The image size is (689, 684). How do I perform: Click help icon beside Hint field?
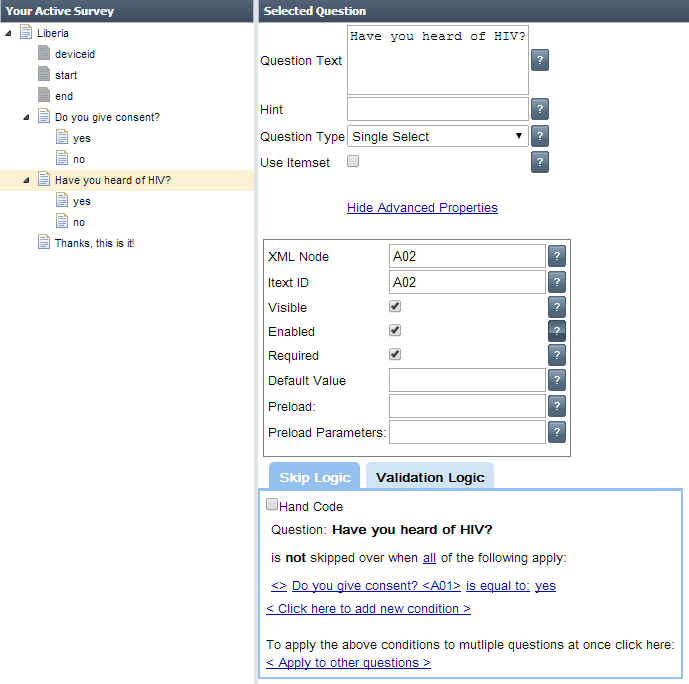point(539,110)
